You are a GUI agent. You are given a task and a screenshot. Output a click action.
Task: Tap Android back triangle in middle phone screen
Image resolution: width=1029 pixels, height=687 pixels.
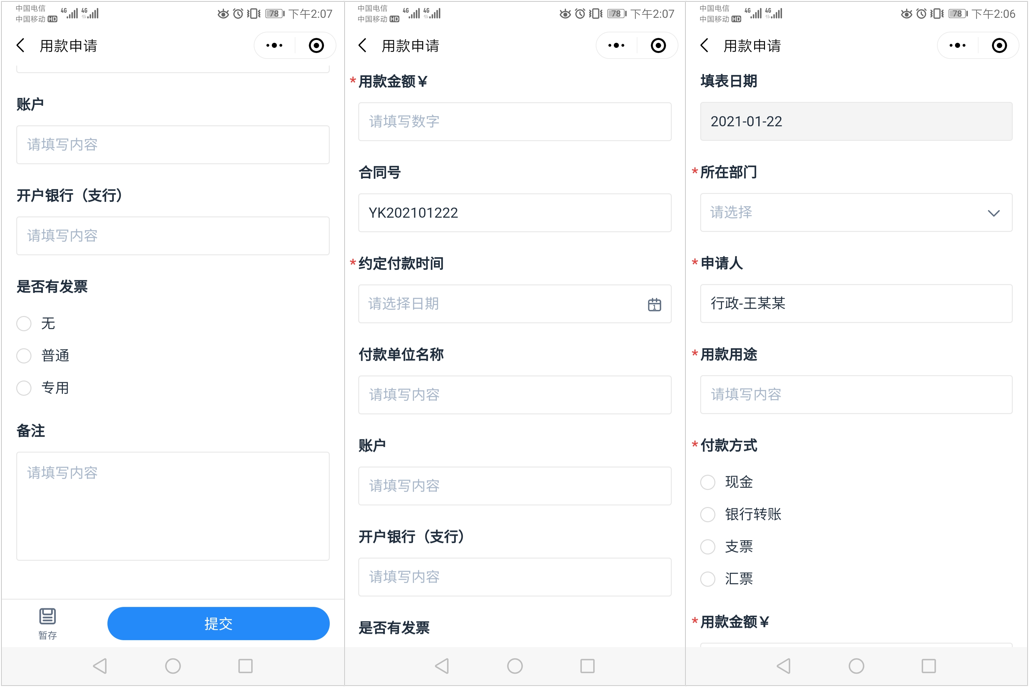point(442,666)
